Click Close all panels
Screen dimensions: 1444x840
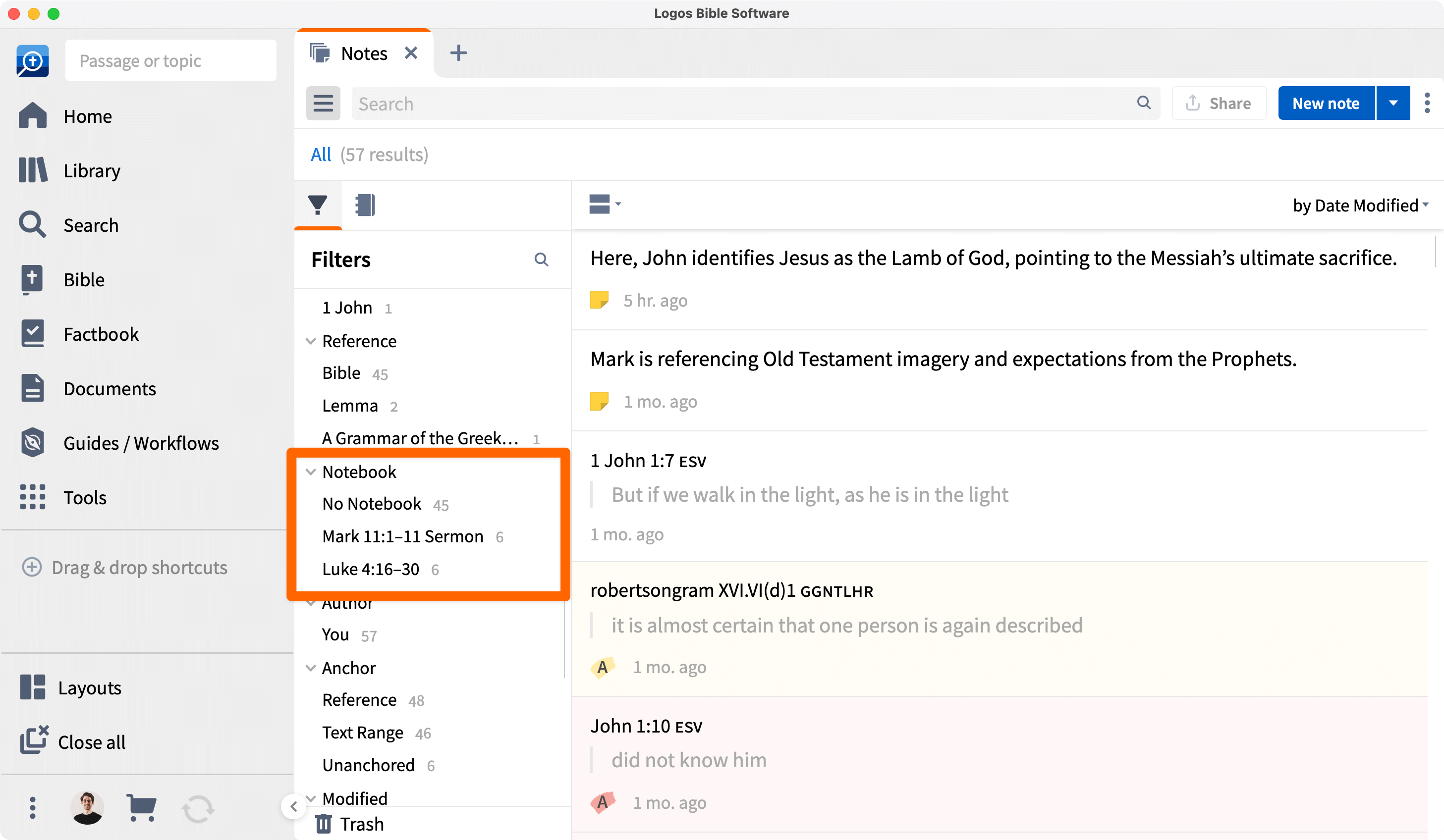click(72, 741)
